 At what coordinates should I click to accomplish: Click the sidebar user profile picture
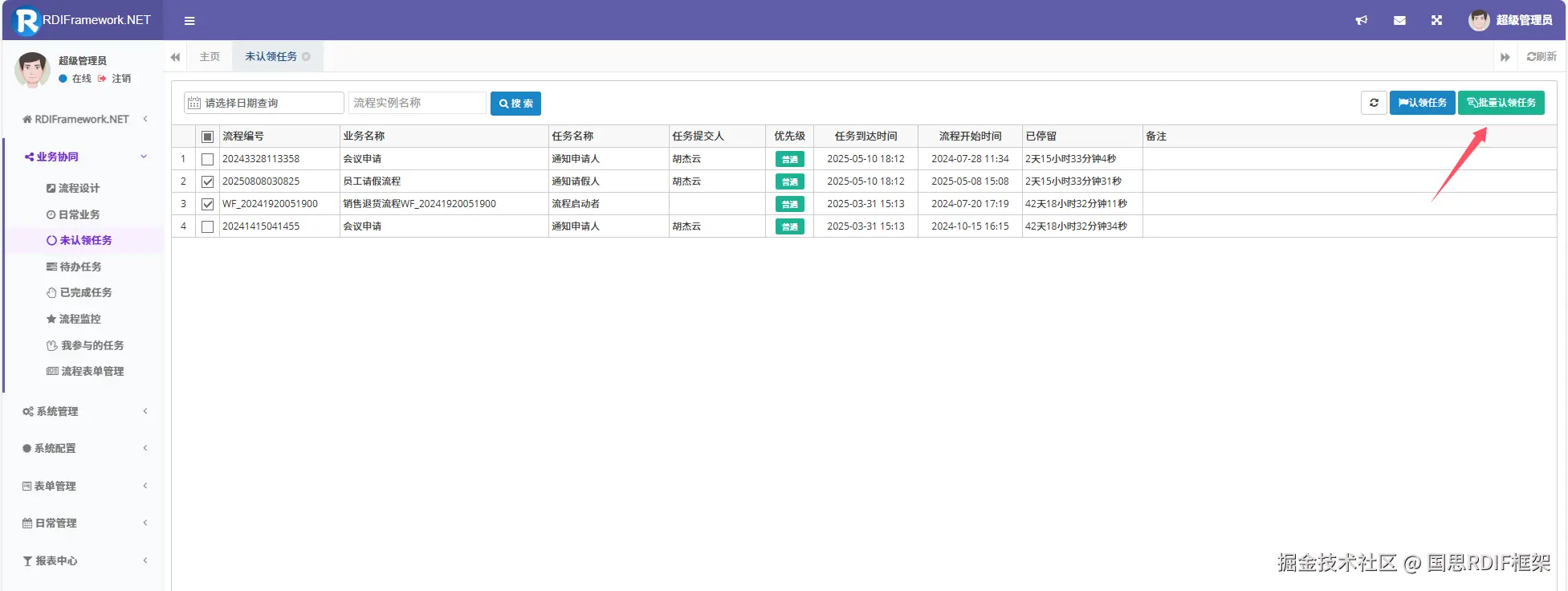pyautogui.click(x=32, y=70)
